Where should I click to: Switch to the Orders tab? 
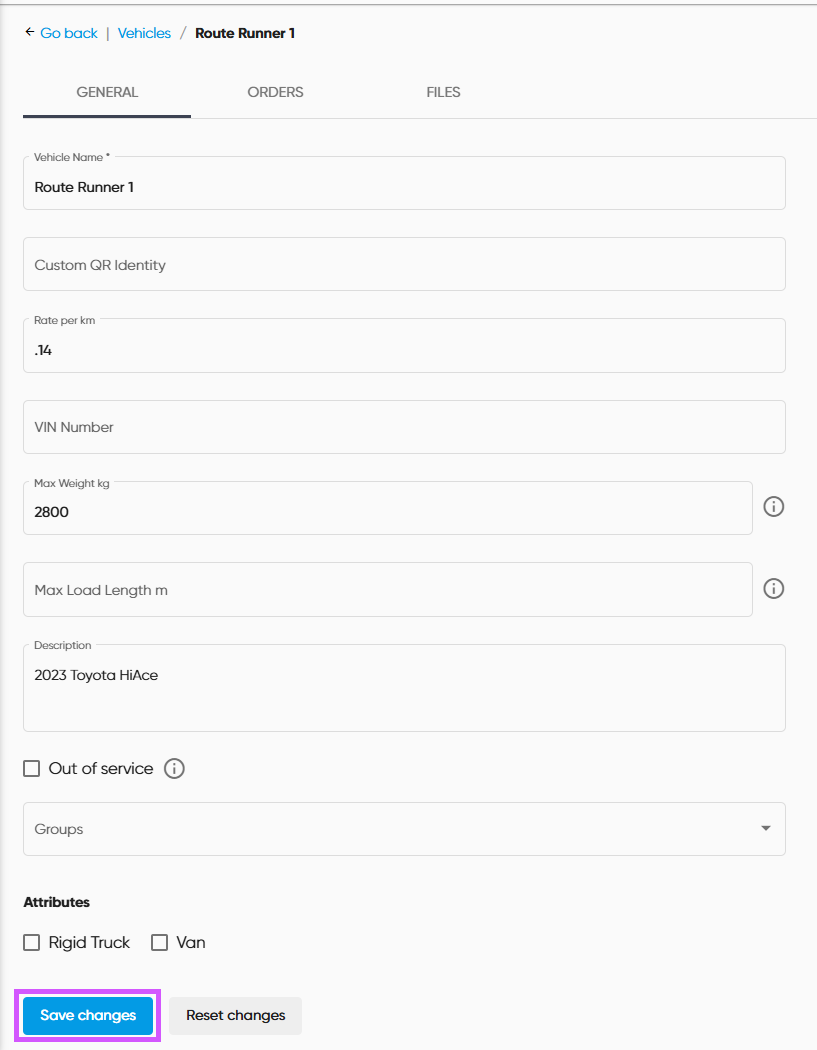(275, 92)
